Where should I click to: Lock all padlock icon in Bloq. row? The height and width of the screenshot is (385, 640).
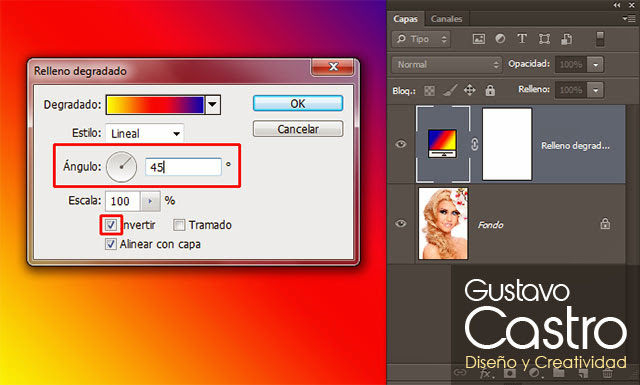(490, 90)
